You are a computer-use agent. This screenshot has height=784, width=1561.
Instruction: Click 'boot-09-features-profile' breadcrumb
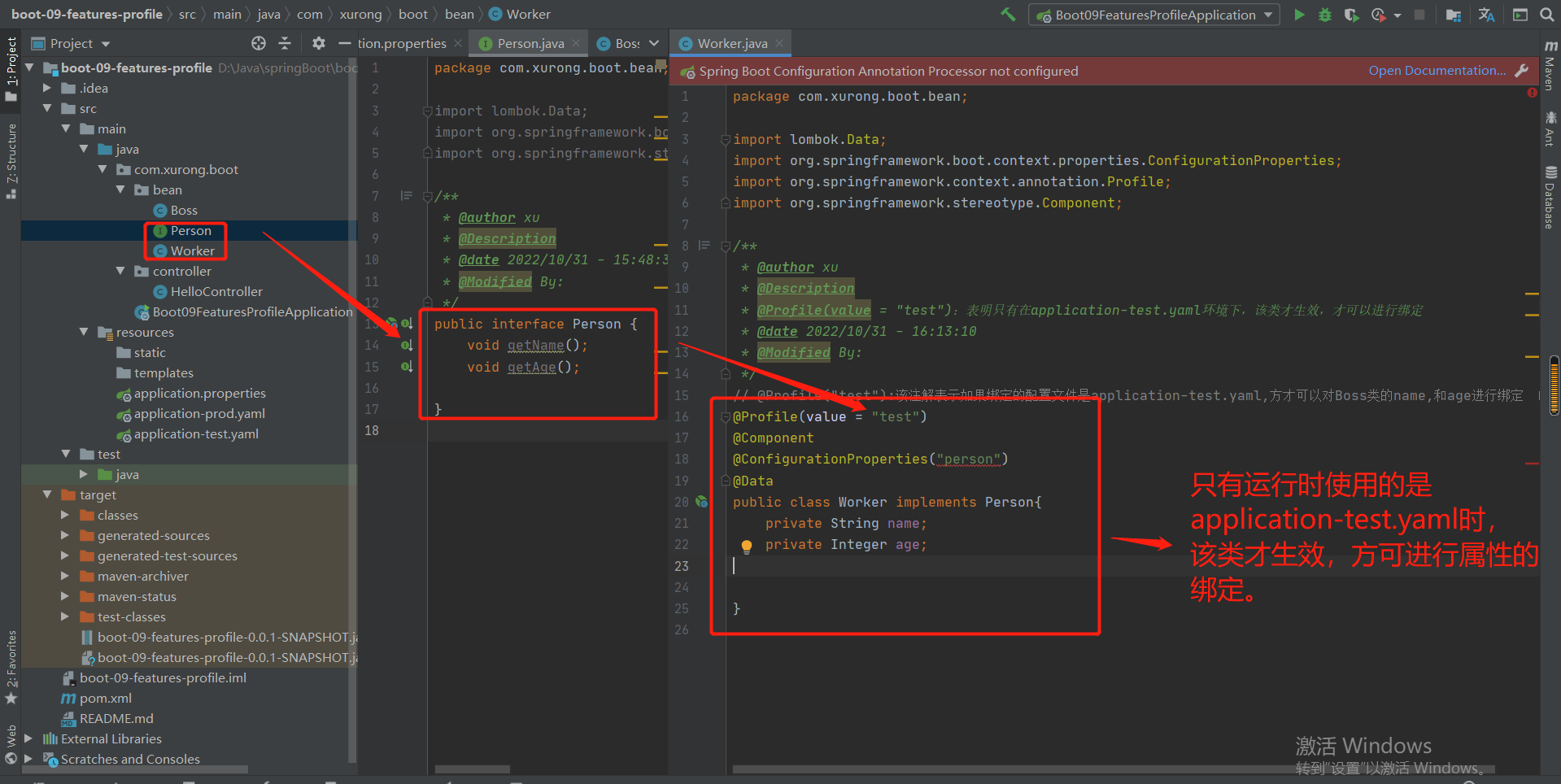point(86,14)
